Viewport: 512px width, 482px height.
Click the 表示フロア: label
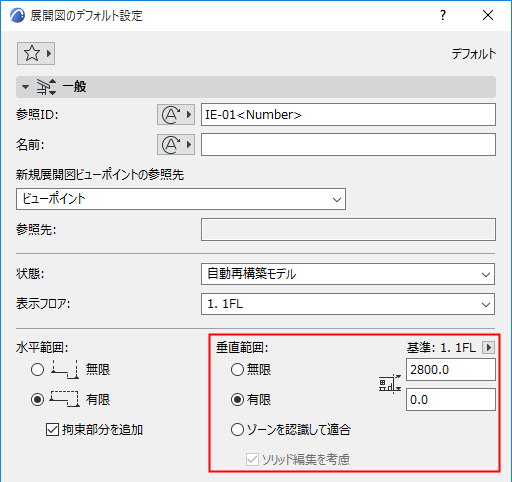[x=43, y=304]
